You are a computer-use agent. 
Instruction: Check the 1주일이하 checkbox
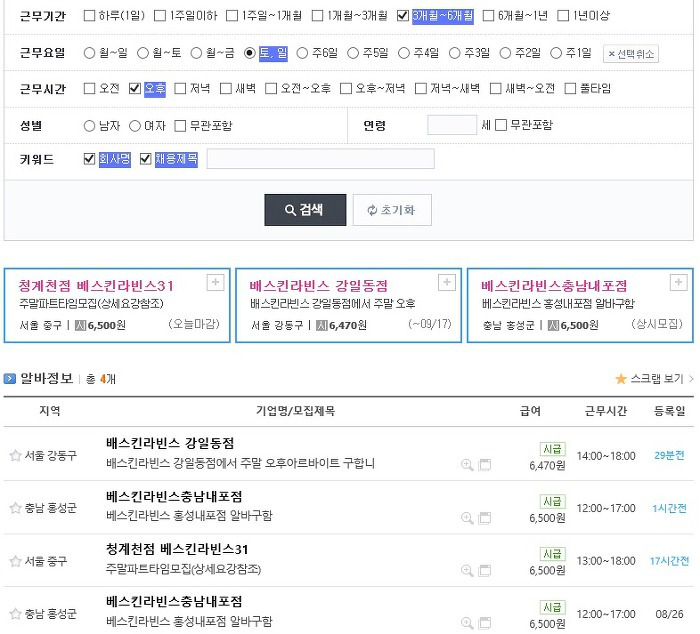[160, 16]
